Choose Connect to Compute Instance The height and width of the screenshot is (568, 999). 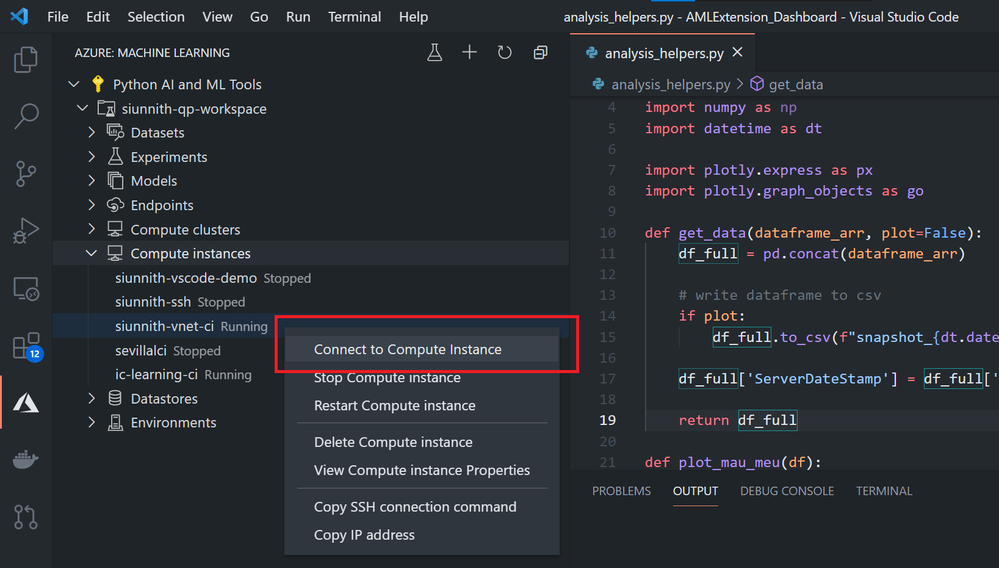(422, 349)
